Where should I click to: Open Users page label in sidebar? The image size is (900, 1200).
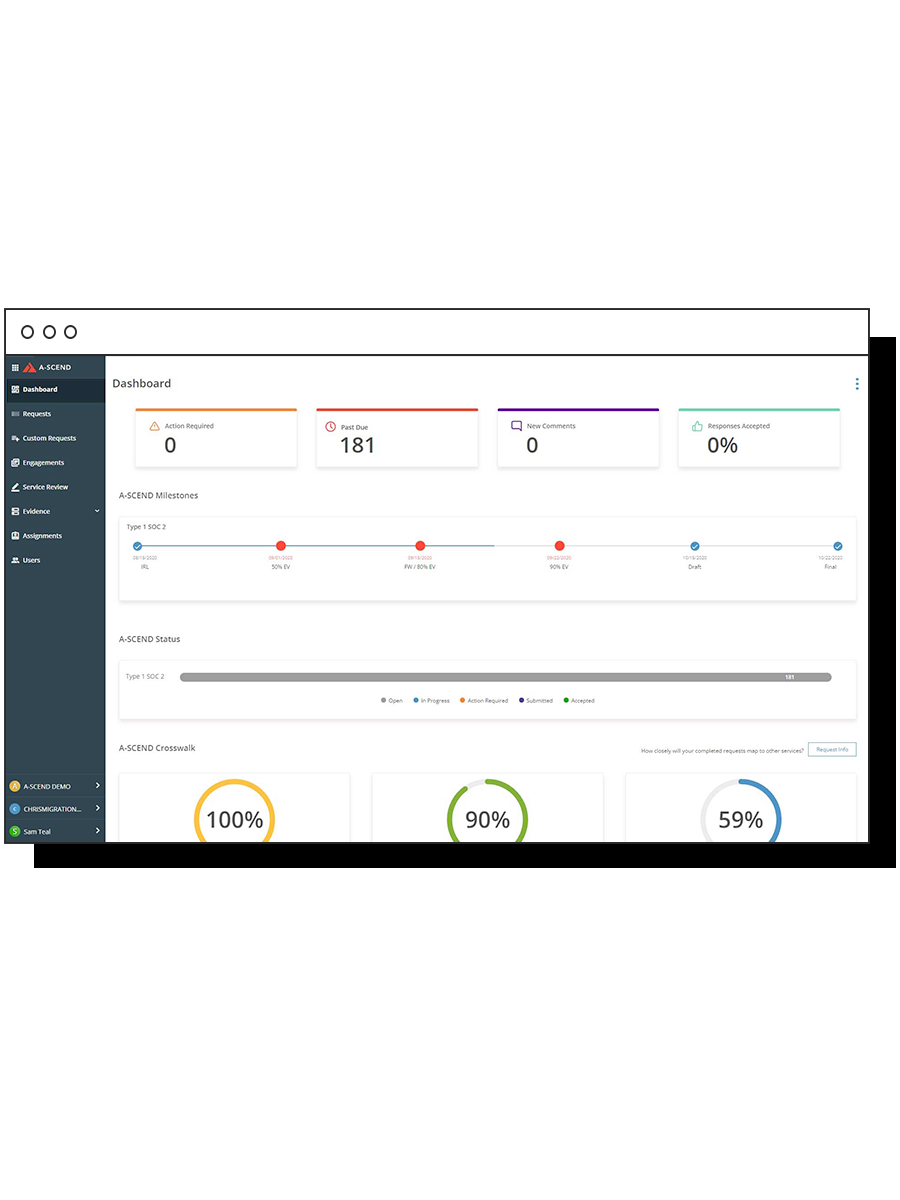[32, 560]
